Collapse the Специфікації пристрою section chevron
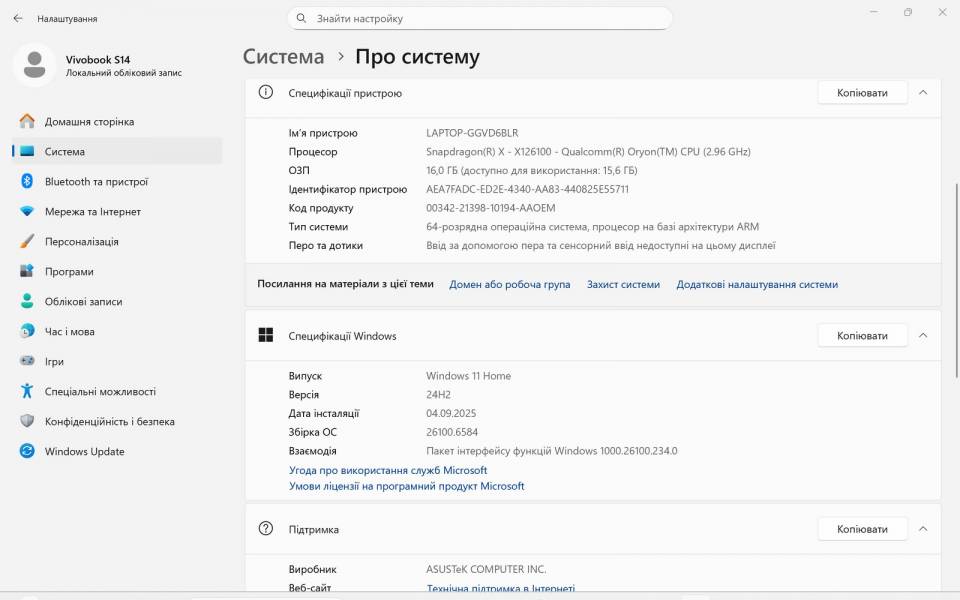 click(x=923, y=92)
